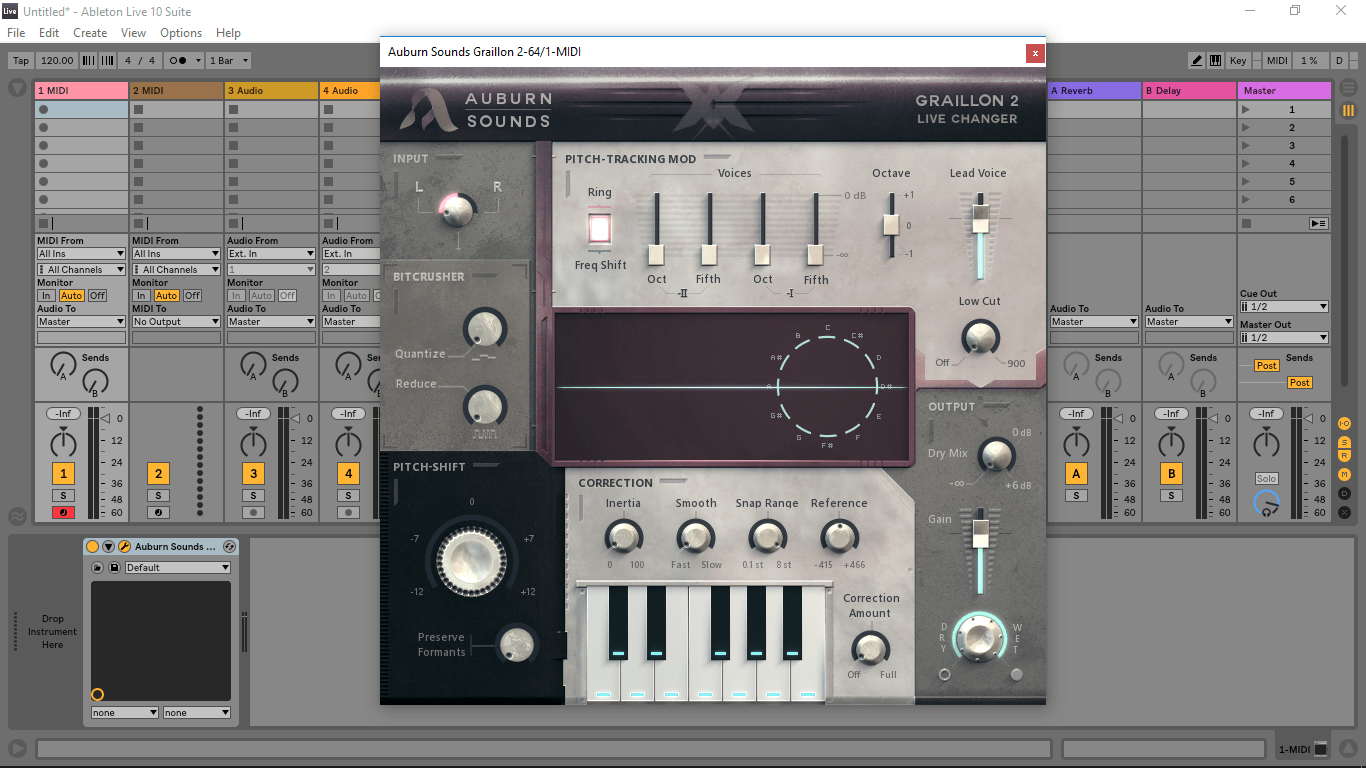Screen dimensions: 1366x768
Task: Click the Dry/Wet output knob
Action: point(980,638)
